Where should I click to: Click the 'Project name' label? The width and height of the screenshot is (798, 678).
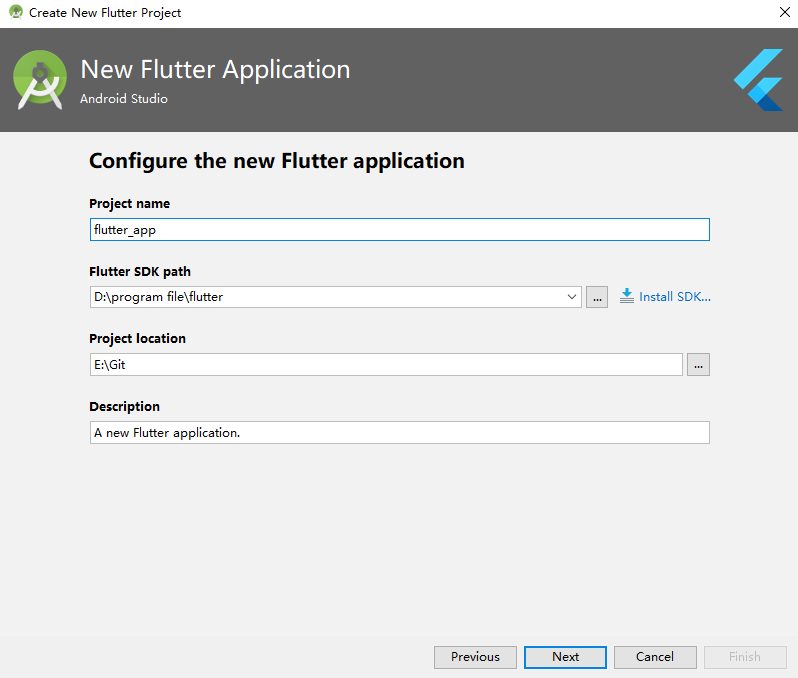pos(129,204)
